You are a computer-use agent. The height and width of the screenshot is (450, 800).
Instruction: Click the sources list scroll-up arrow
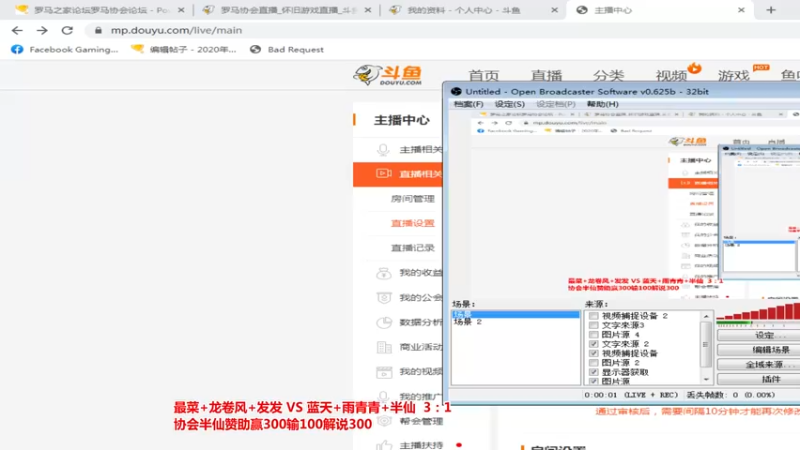(706, 316)
